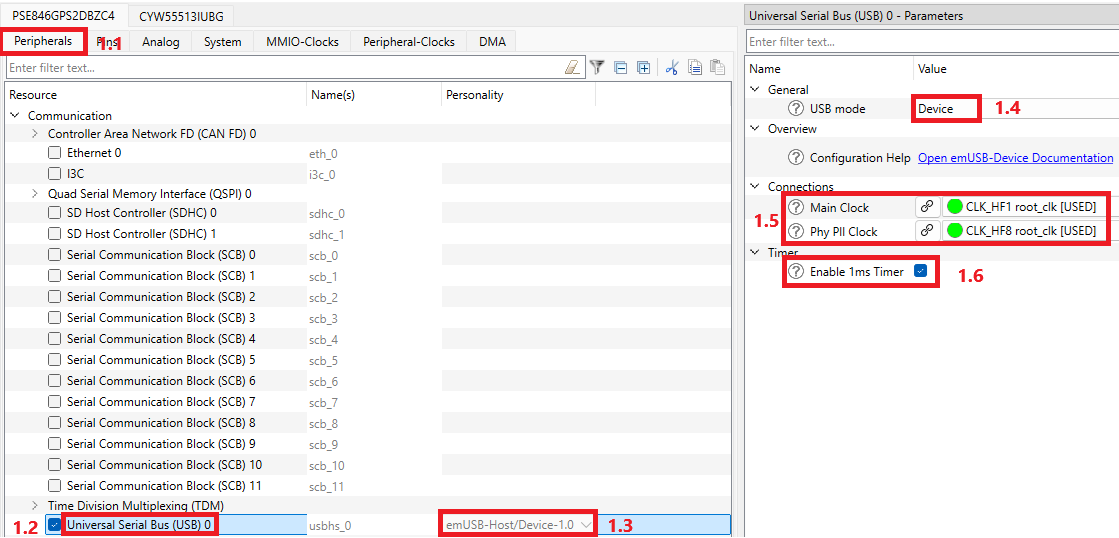Open the emUSB-Host/Device-1.0 personality dropdown
Screen dimensions: 1119x538
coord(586,524)
